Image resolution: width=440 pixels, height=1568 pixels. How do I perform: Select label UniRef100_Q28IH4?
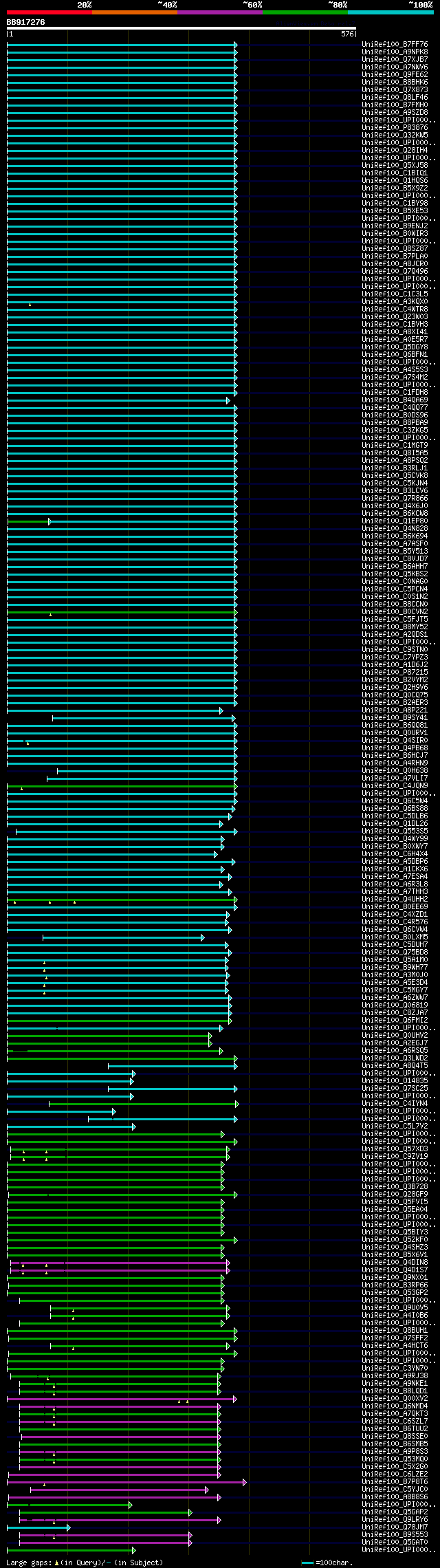(395, 150)
